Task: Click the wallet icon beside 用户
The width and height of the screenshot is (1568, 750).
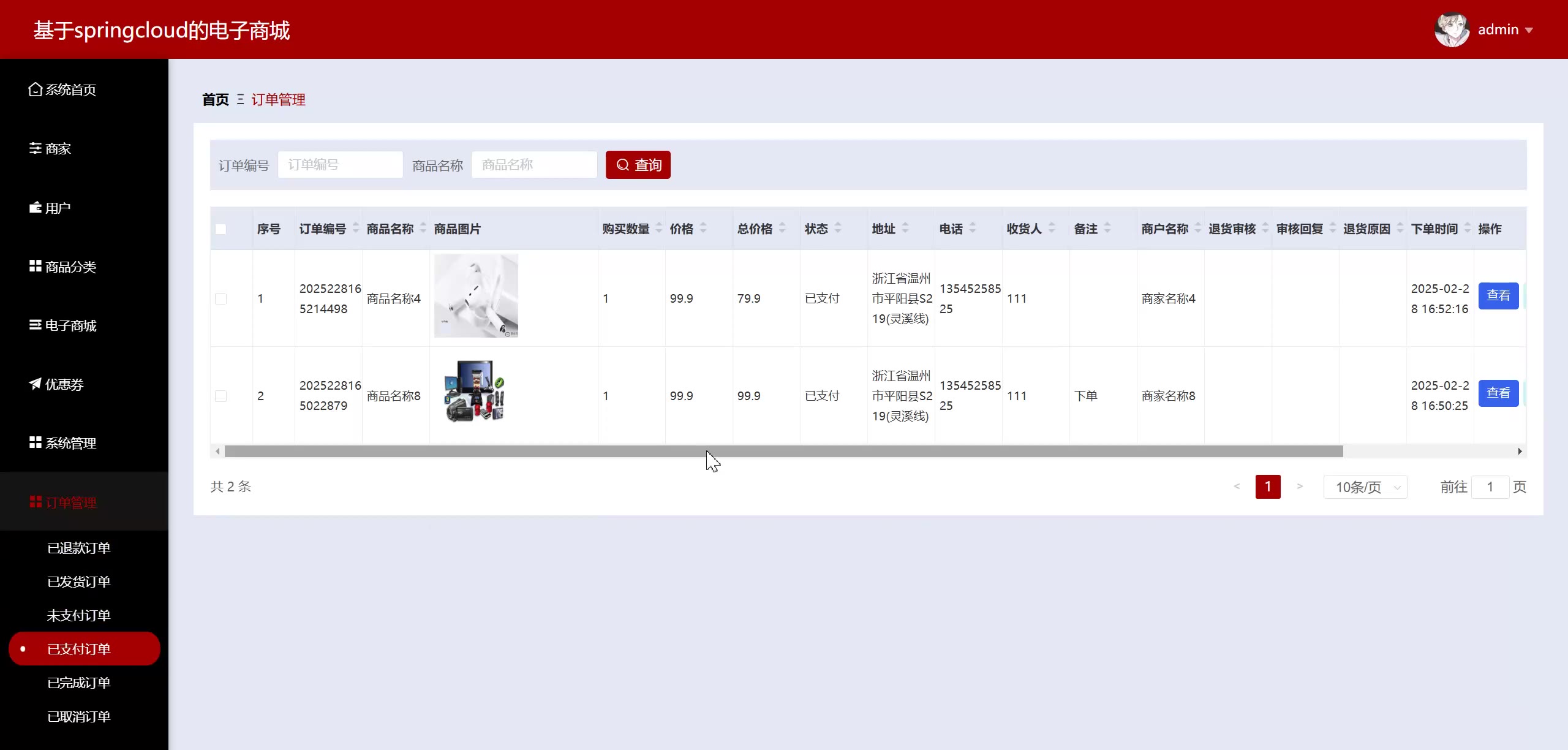Action: coord(36,208)
